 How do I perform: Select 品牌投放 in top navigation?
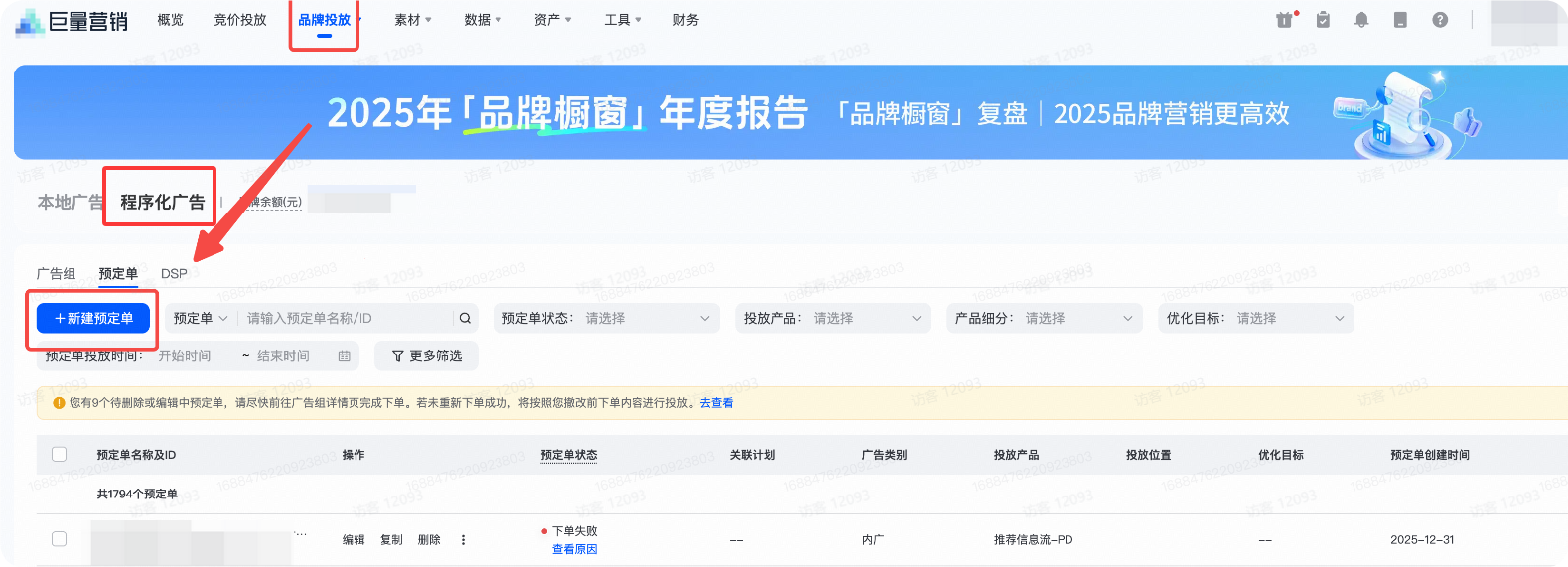click(325, 20)
